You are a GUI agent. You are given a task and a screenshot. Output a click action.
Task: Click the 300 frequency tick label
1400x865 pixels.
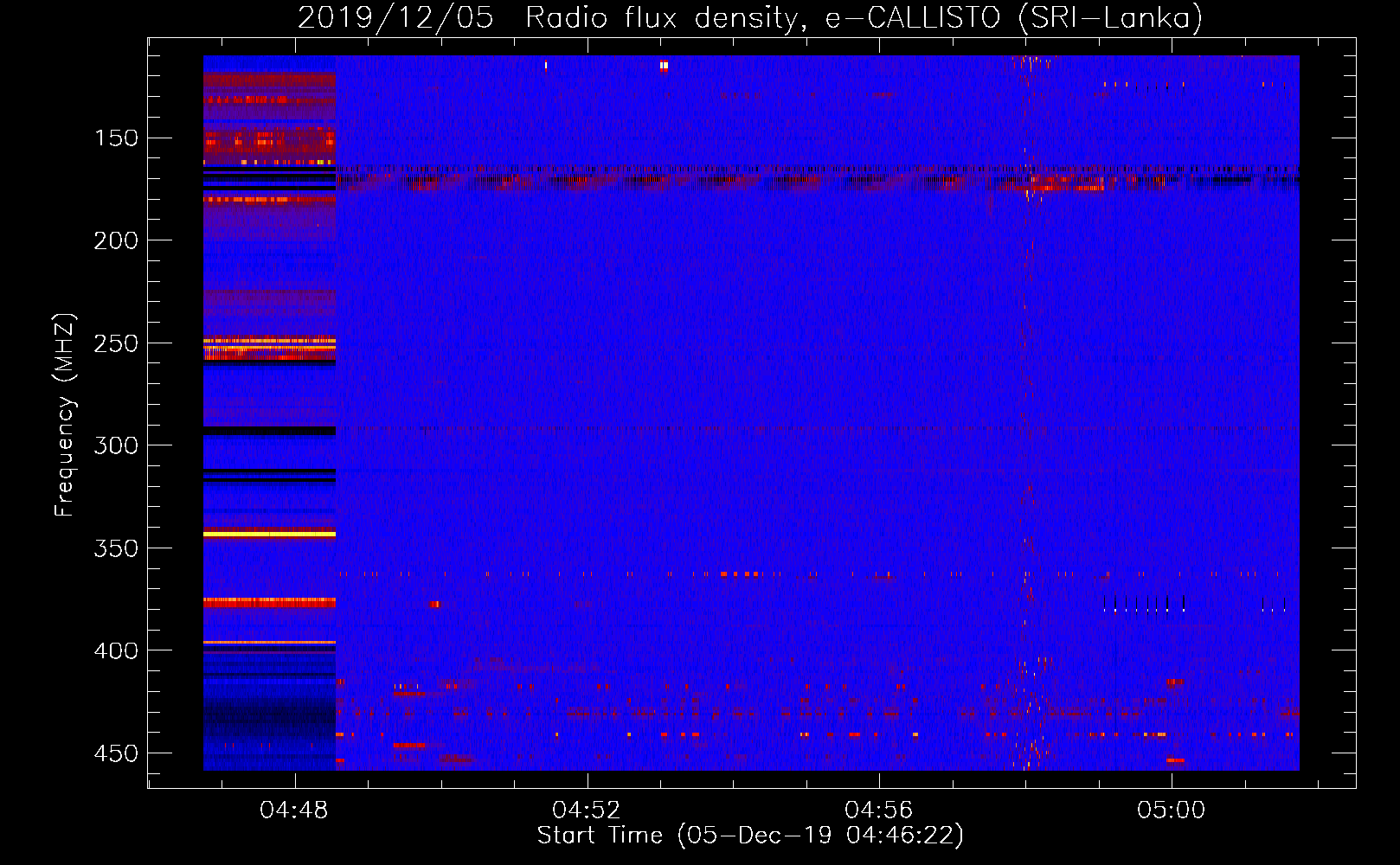(116, 445)
